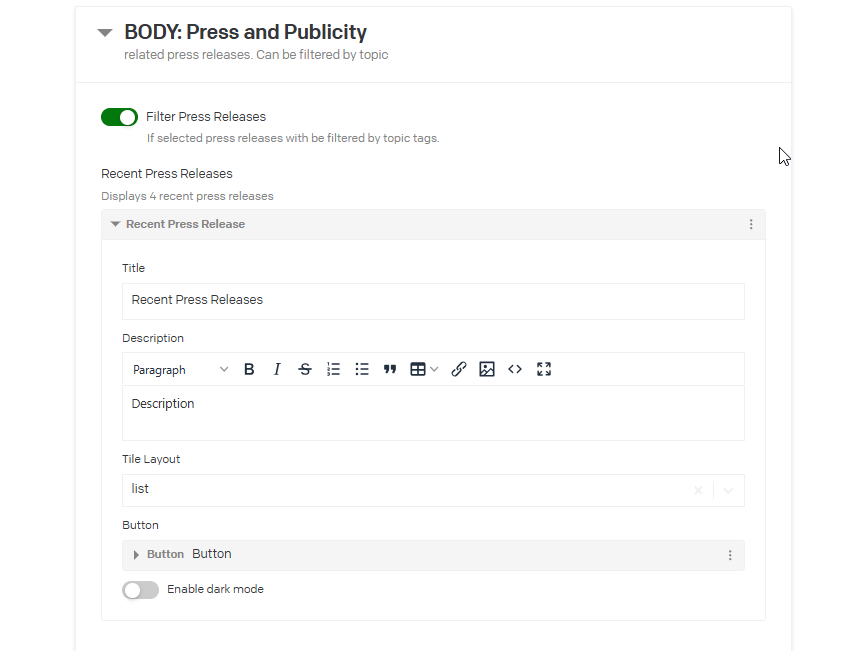Clear the Tile Layout selection
This screenshot has width=858, height=651.
coord(698,490)
